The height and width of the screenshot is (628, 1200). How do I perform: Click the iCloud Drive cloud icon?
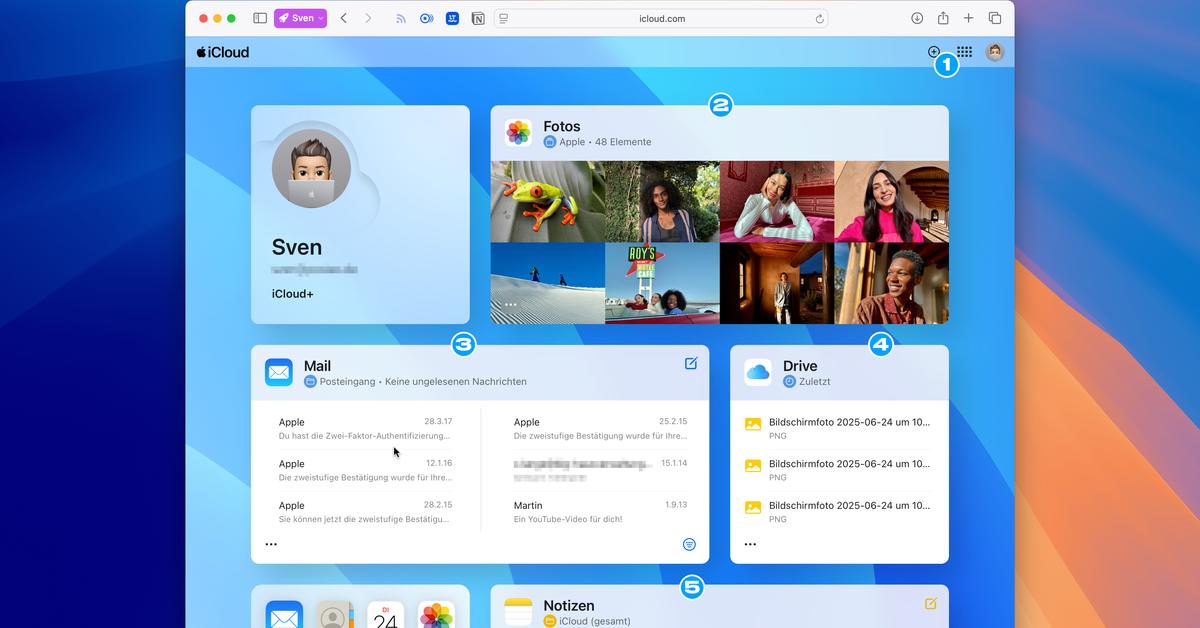758,372
